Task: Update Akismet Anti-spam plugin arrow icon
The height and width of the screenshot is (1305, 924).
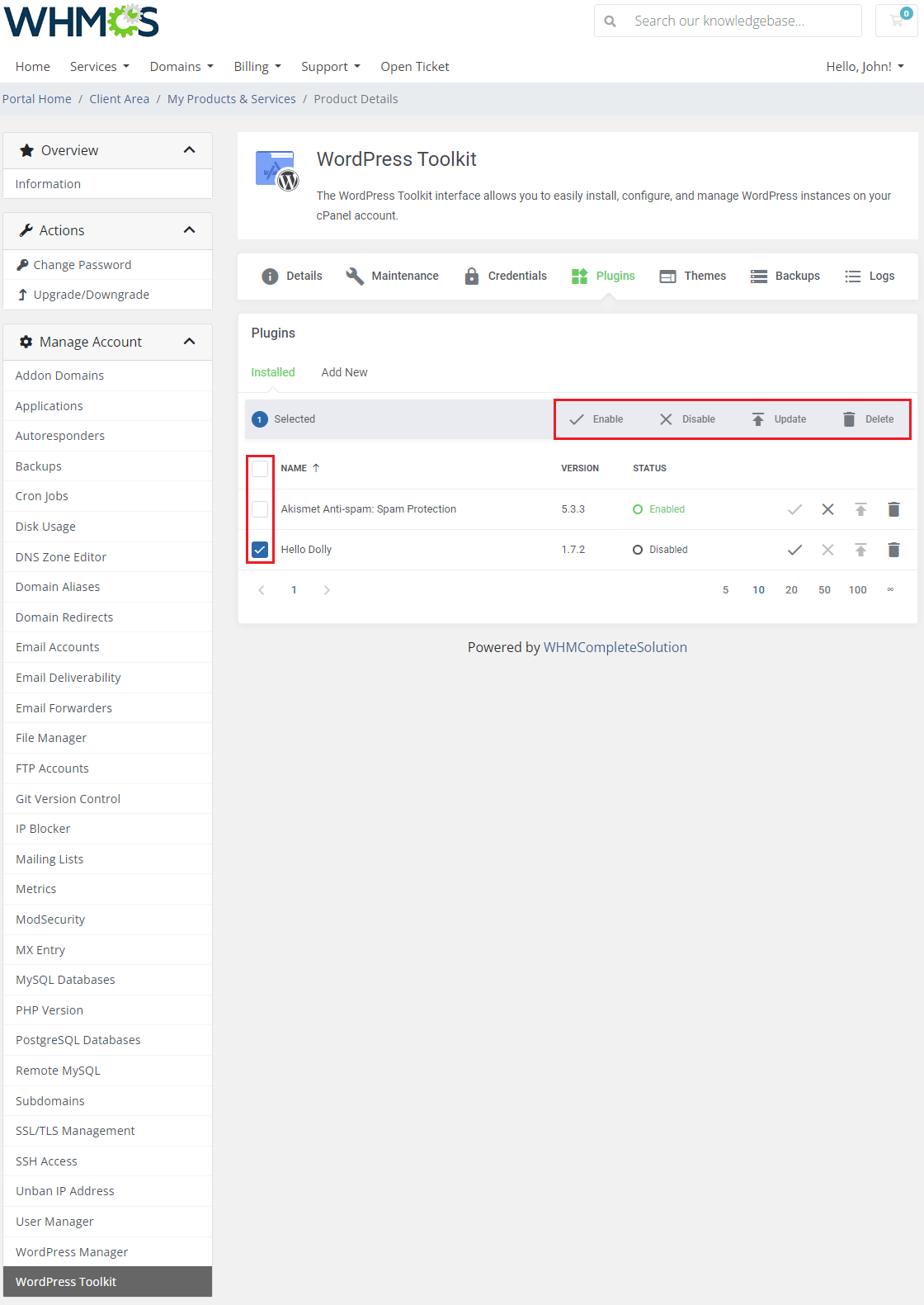Action: pyautogui.click(x=860, y=509)
